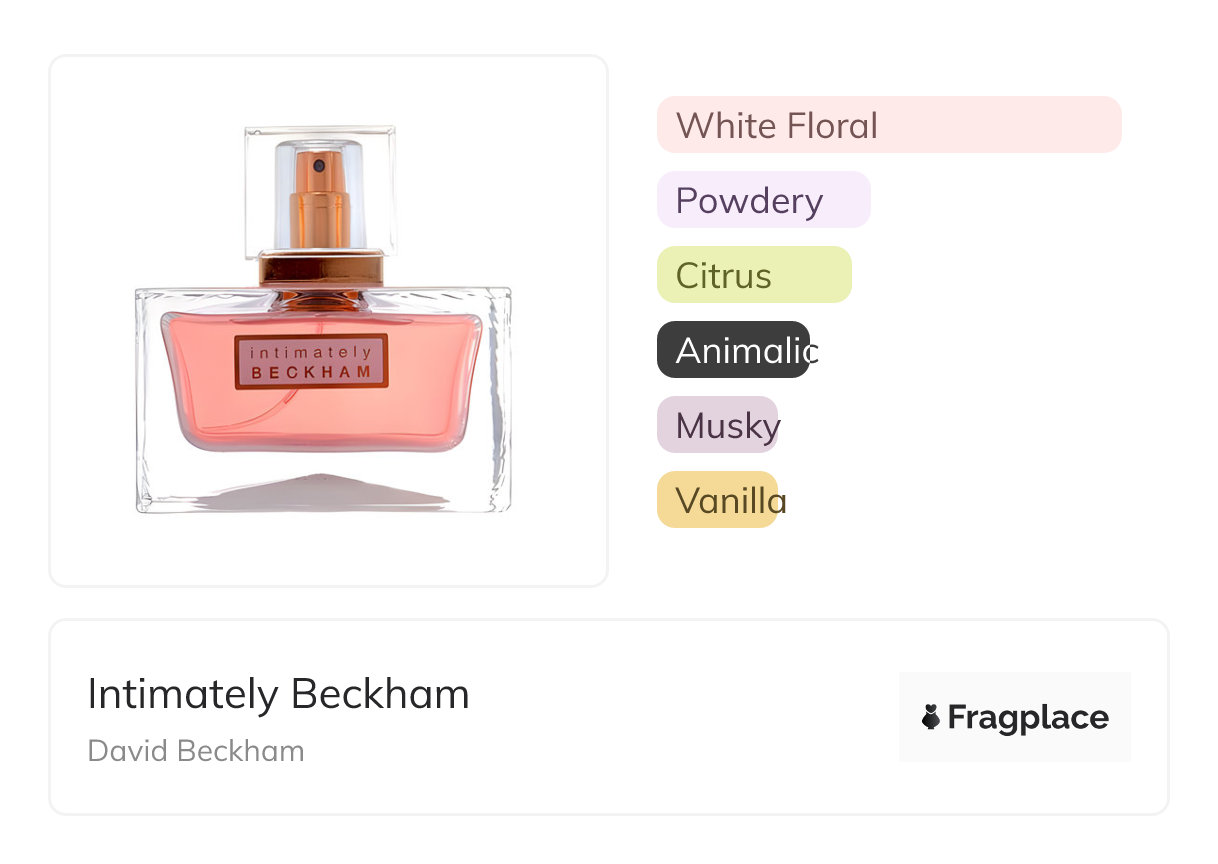
Task: Choose the dark Animalic accord bar
Action: [x=733, y=350]
